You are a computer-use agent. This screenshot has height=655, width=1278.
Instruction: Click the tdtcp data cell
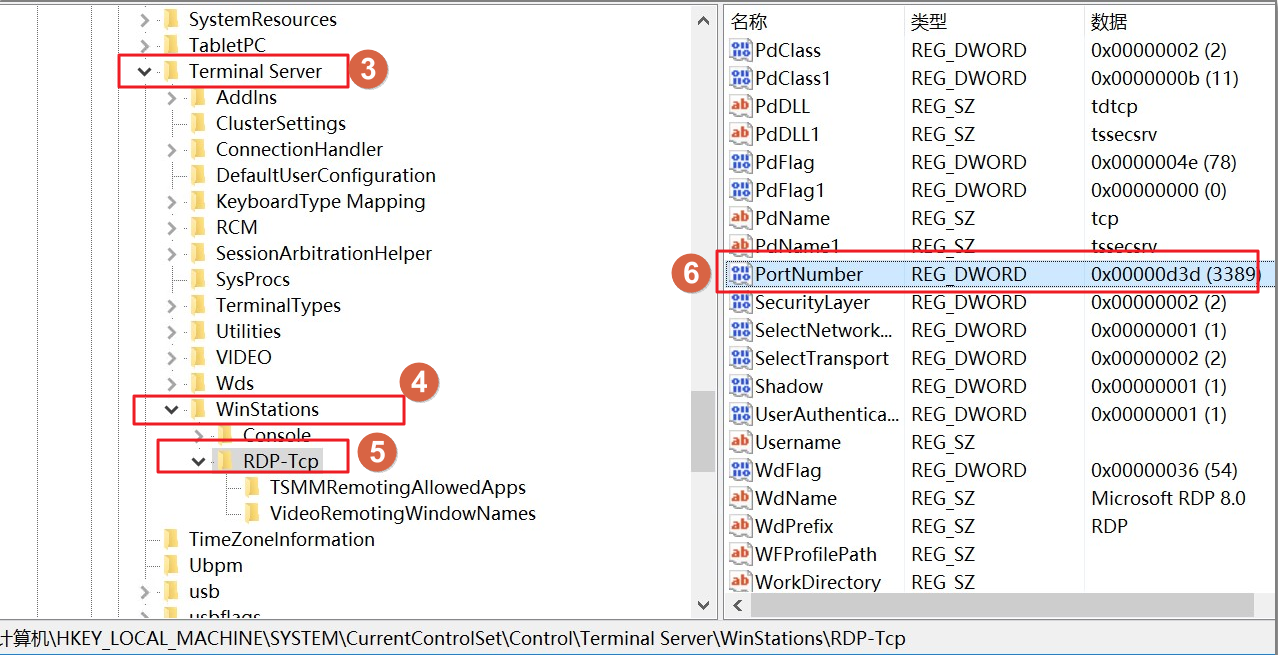(1114, 106)
